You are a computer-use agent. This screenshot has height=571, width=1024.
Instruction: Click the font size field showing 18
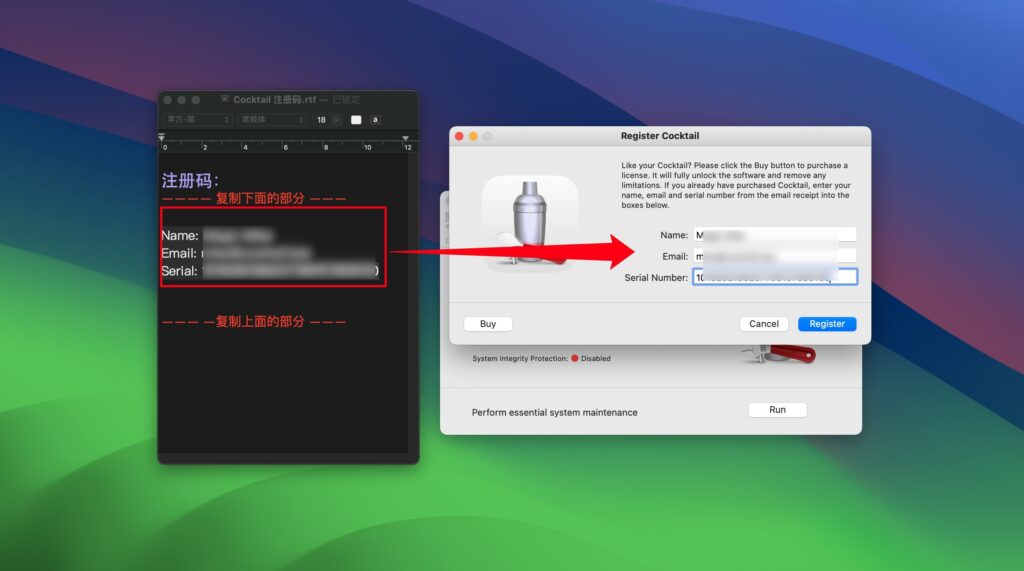pyautogui.click(x=321, y=120)
